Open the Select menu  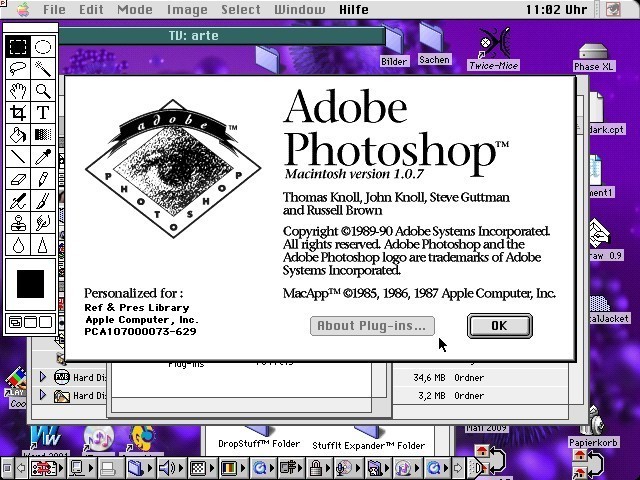coord(241,9)
